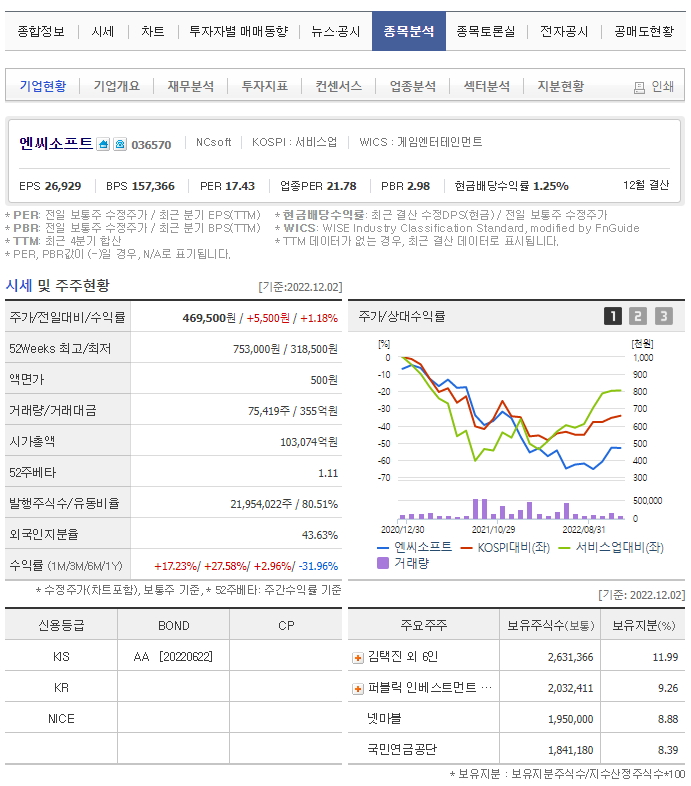Click the AA [20220622] bond rating
691x786 pixels.
(173, 657)
